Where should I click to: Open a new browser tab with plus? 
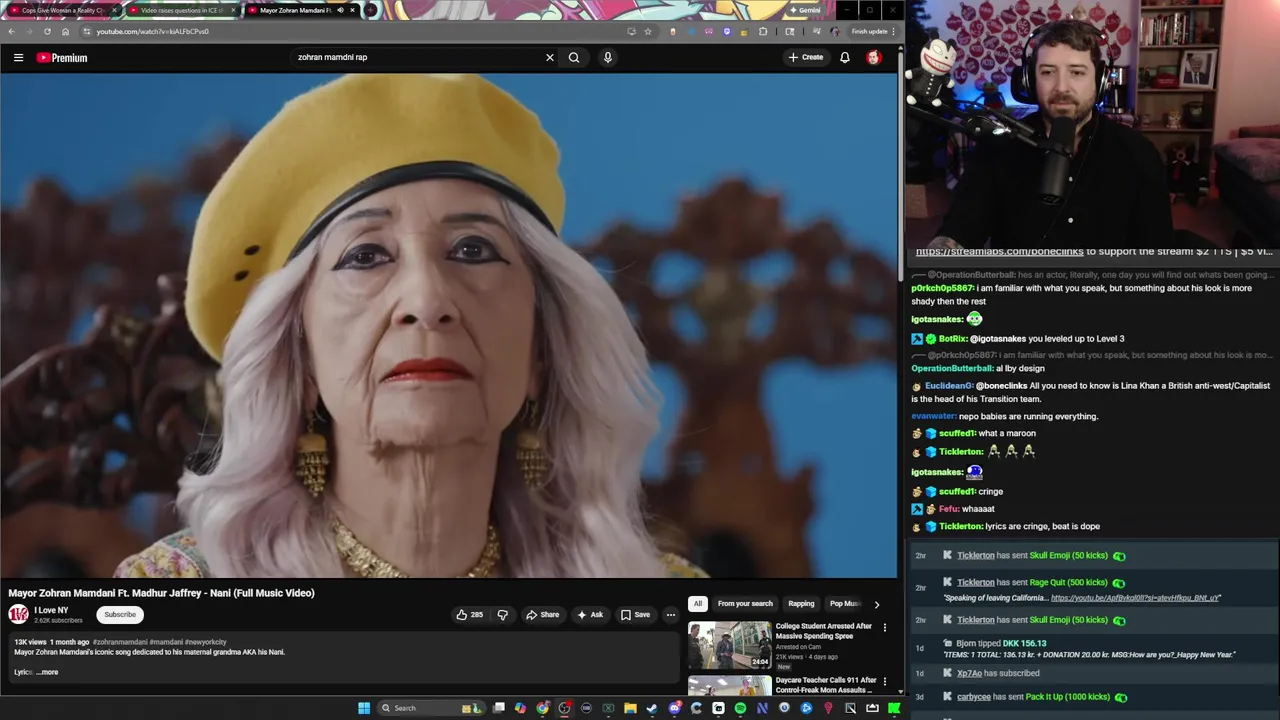click(x=371, y=10)
